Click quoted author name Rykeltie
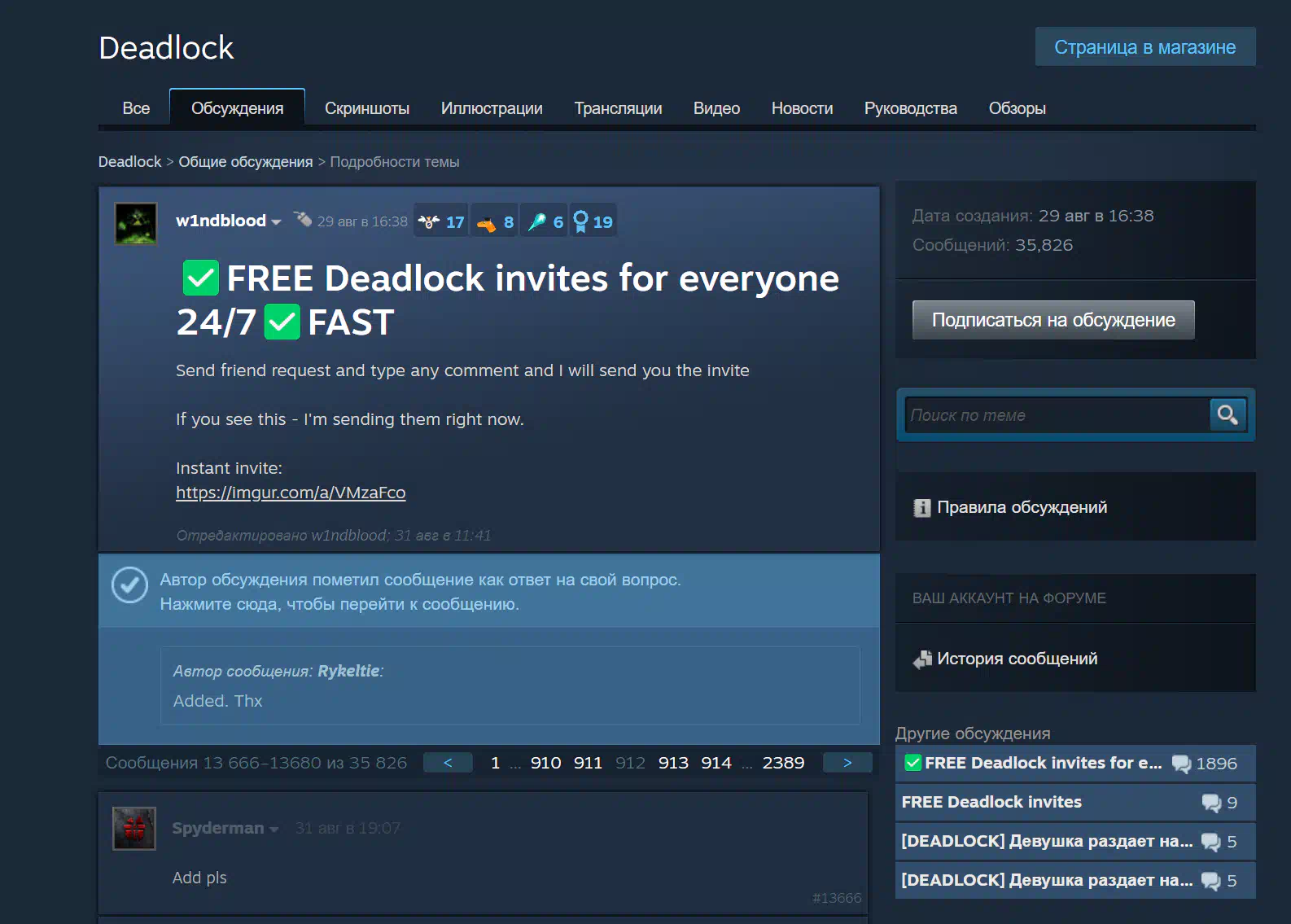 click(348, 671)
